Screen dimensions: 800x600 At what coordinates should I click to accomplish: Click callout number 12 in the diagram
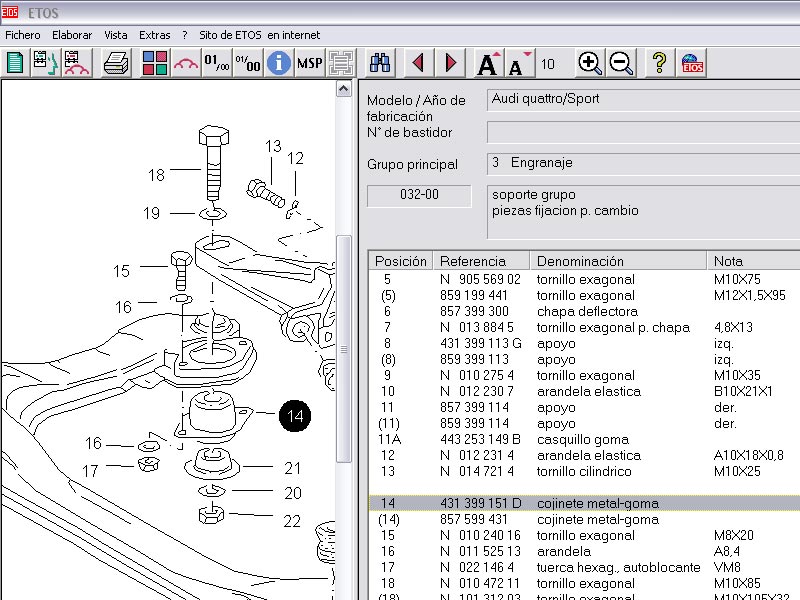coord(295,158)
